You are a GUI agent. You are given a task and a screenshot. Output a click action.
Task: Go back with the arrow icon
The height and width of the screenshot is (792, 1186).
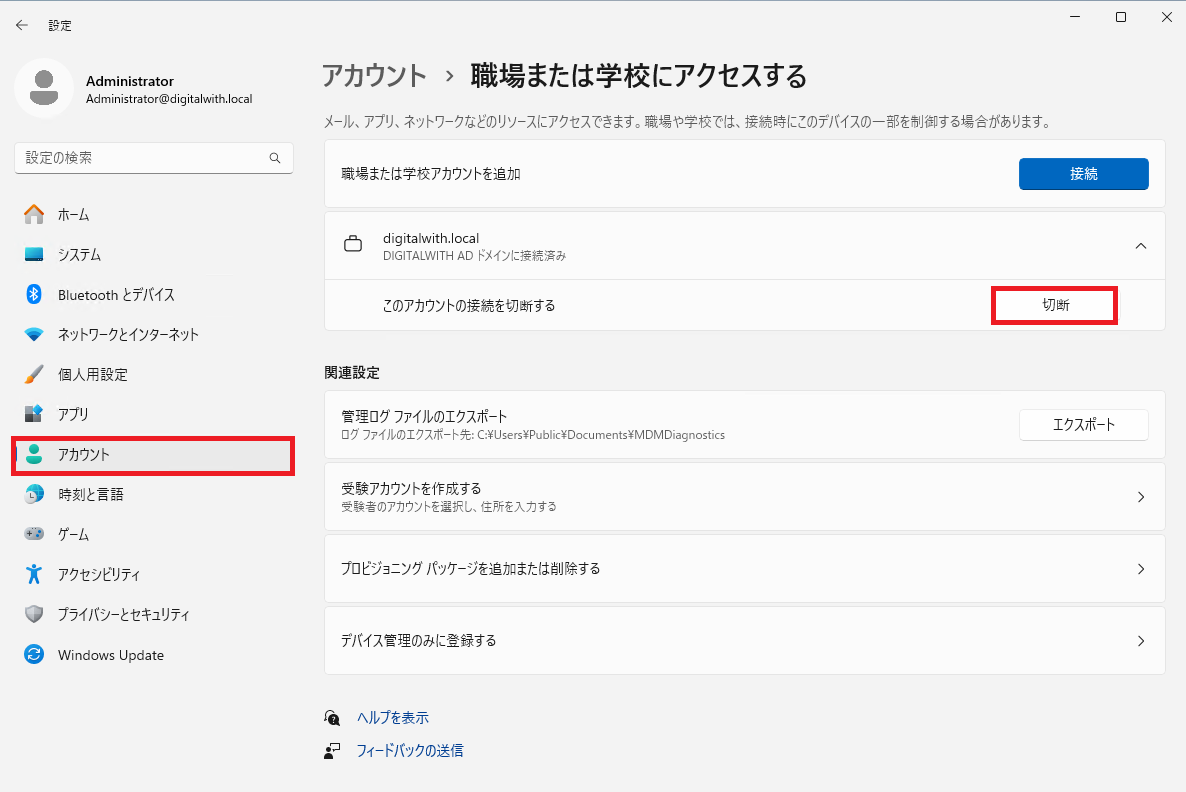click(x=22, y=25)
